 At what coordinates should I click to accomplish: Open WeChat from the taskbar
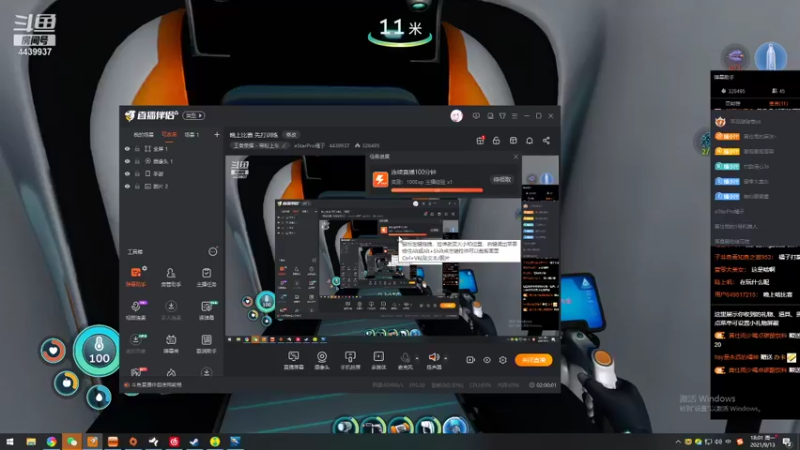pyautogui.click(x=71, y=441)
